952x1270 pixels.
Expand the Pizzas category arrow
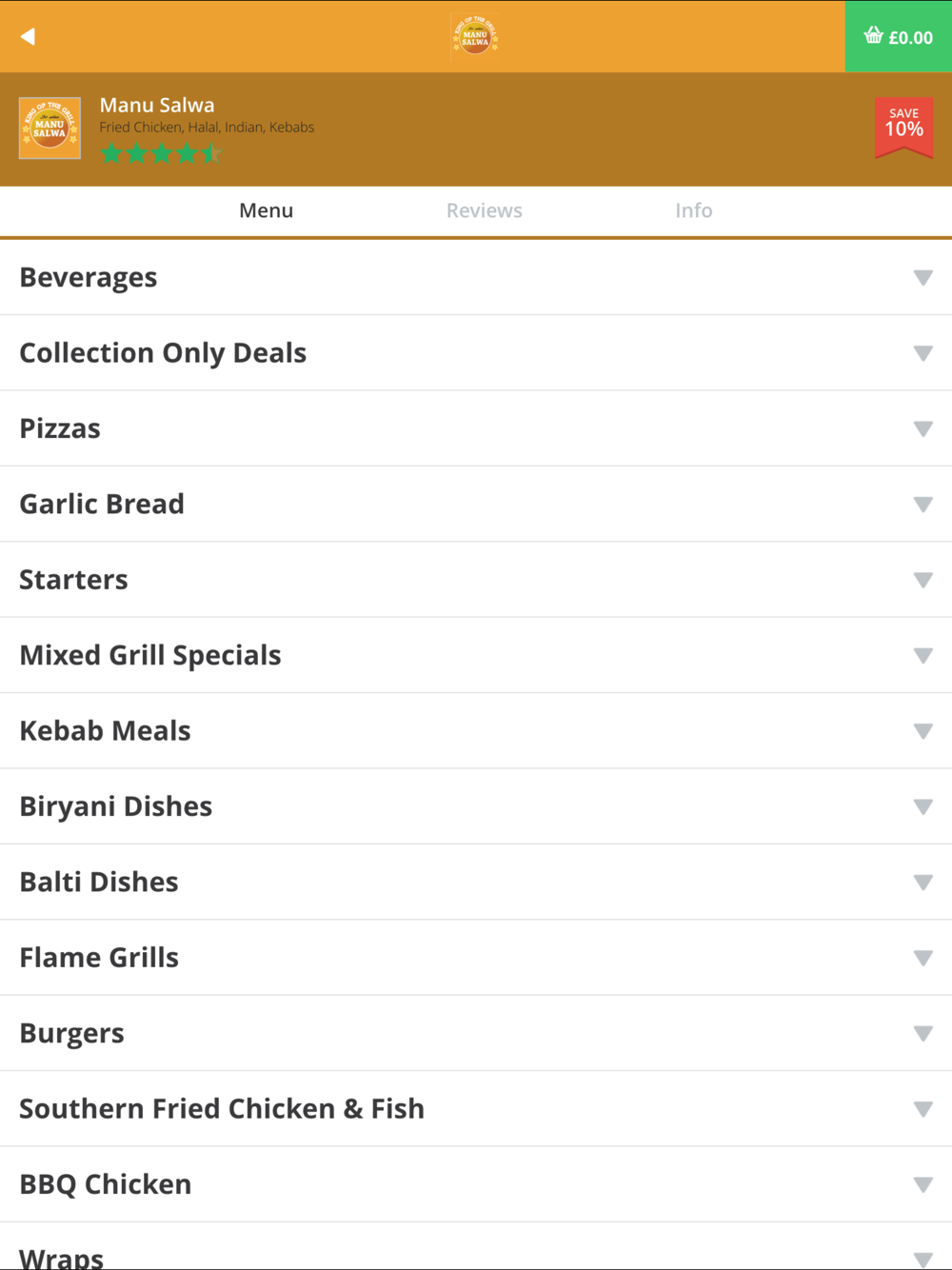pos(922,428)
